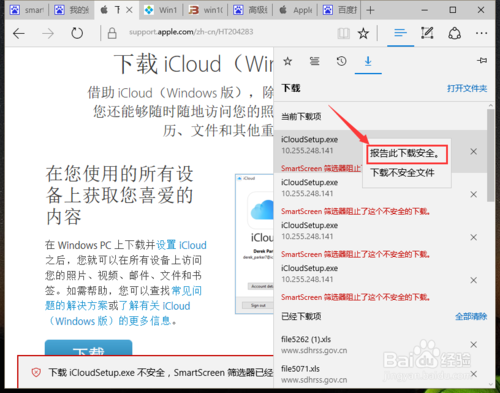Open a new tab with plus button
Viewport: 500px width, 393px height.
[x=370, y=10]
